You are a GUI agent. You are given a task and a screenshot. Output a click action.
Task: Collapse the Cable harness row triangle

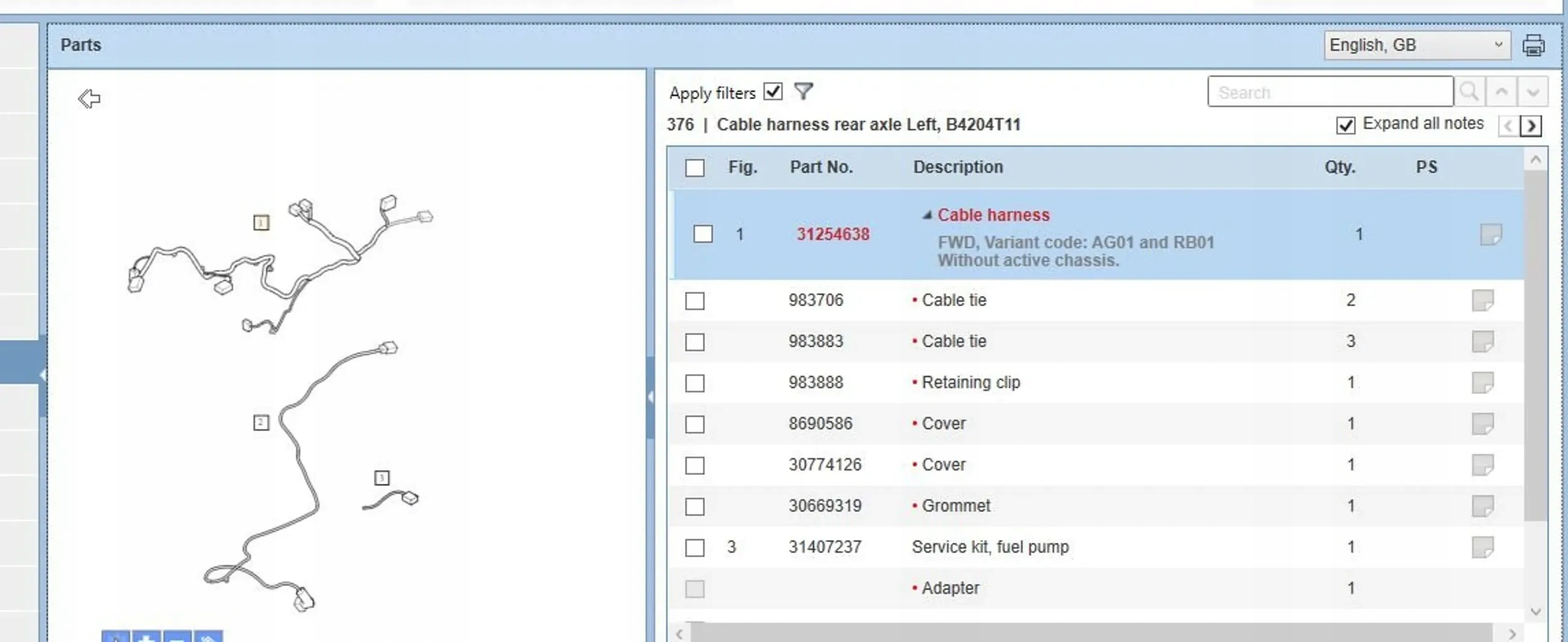pyautogui.click(x=927, y=215)
